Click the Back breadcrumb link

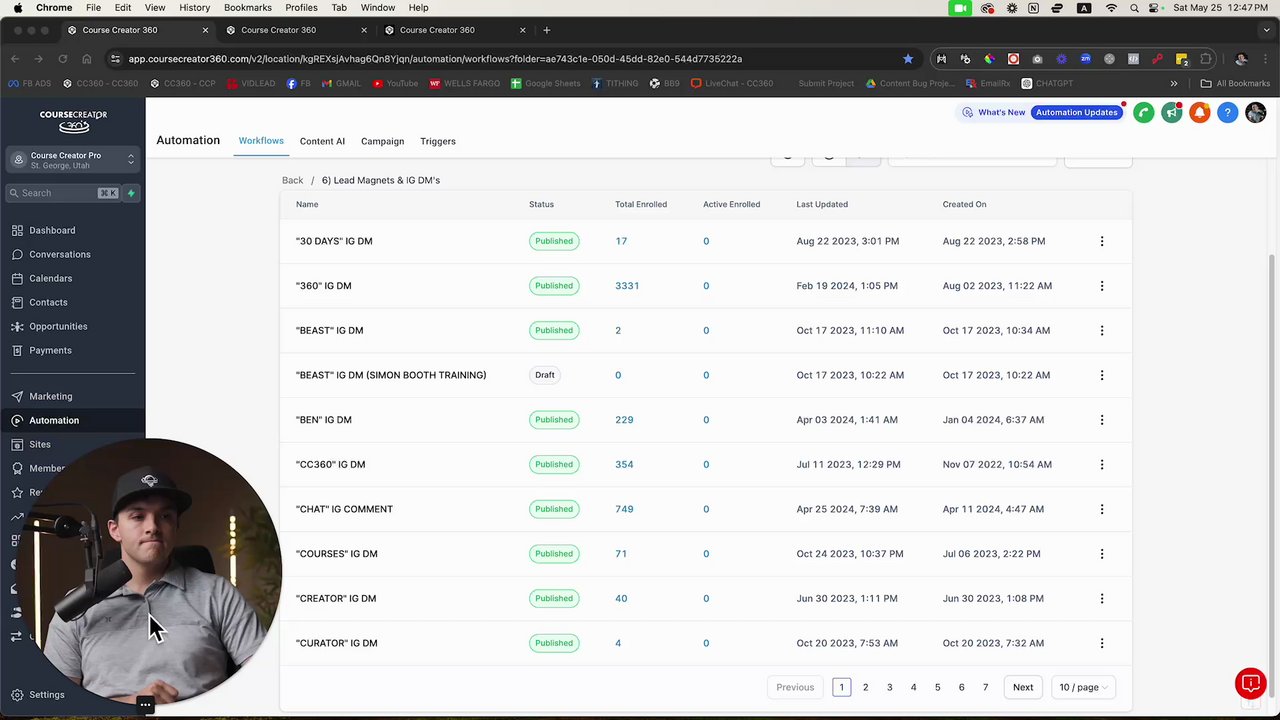[x=292, y=180]
